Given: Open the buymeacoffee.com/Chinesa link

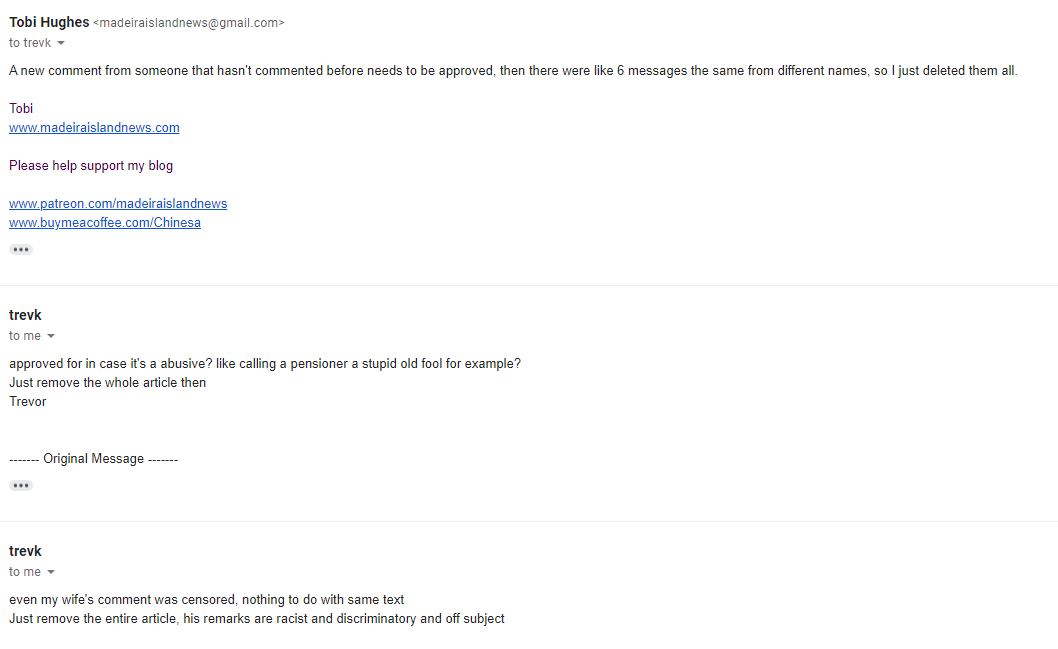Looking at the screenshot, I should pyautogui.click(x=105, y=222).
